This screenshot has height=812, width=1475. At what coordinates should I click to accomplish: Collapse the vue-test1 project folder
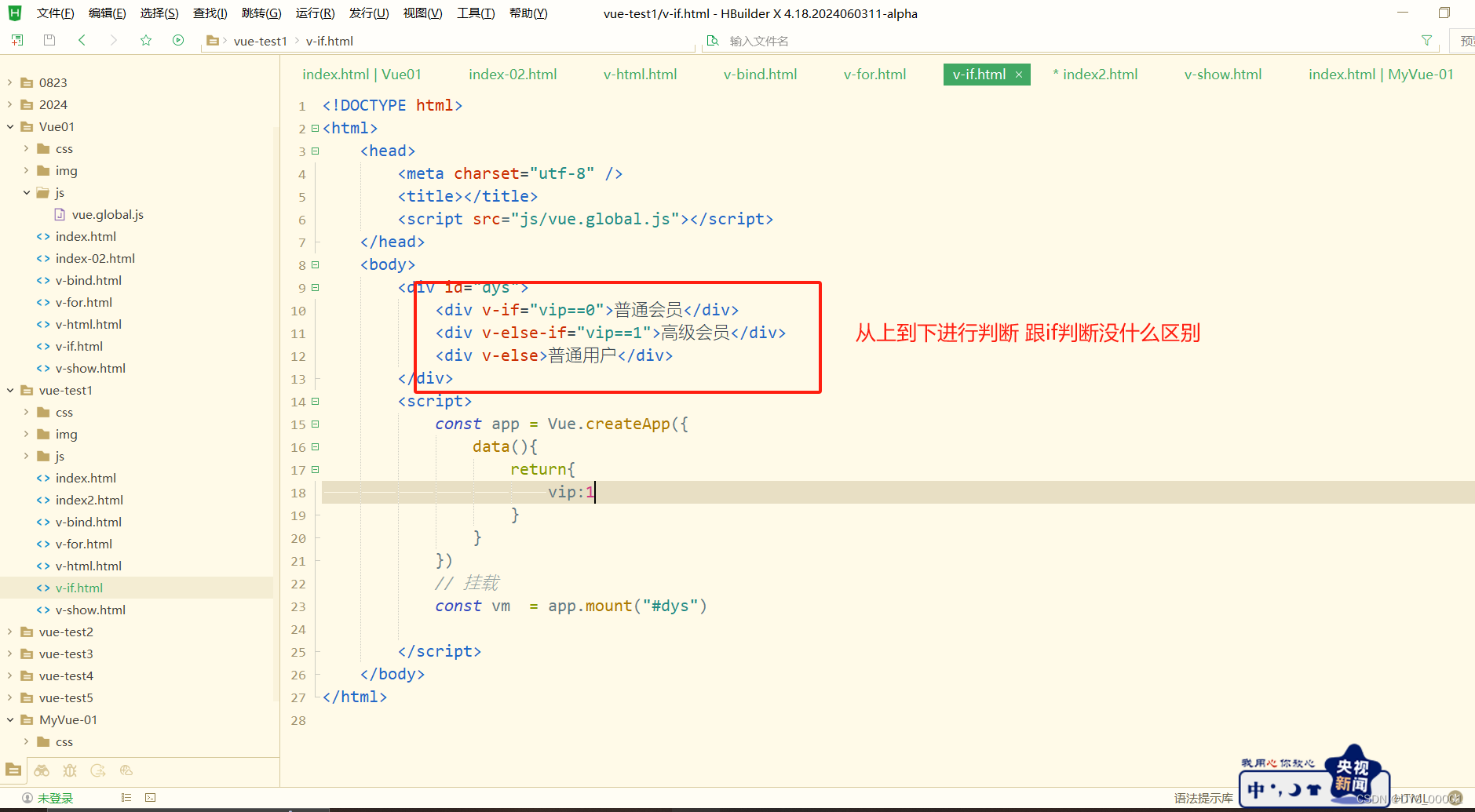pos(10,390)
